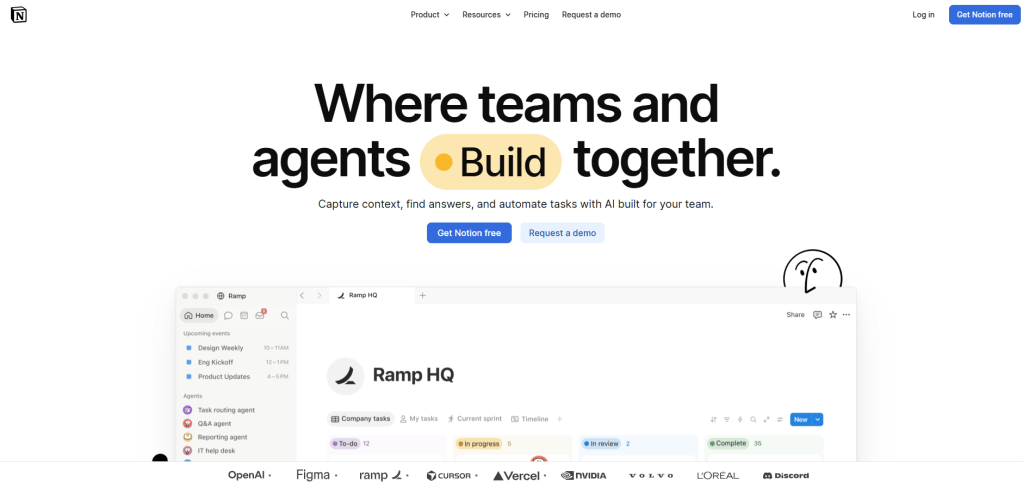Open the chat bubble icon in Ramp sidebar
This screenshot has height=482, width=1023.
pos(228,316)
